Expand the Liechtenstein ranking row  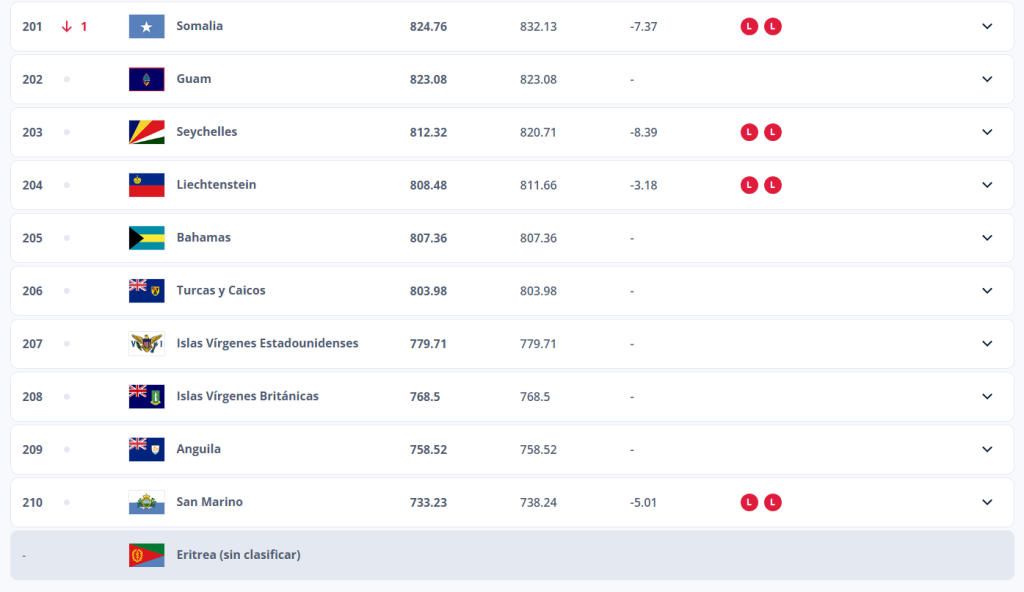tap(987, 185)
